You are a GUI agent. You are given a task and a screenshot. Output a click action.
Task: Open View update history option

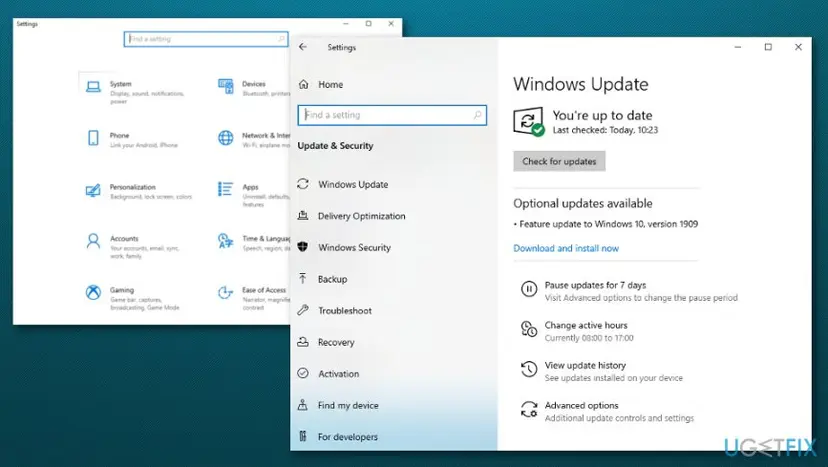(x=585, y=366)
